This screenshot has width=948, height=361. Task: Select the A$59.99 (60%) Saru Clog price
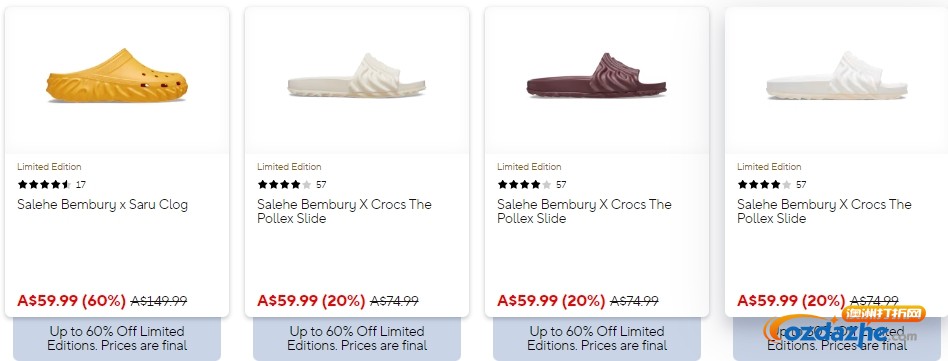pyautogui.click(x=71, y=301)
